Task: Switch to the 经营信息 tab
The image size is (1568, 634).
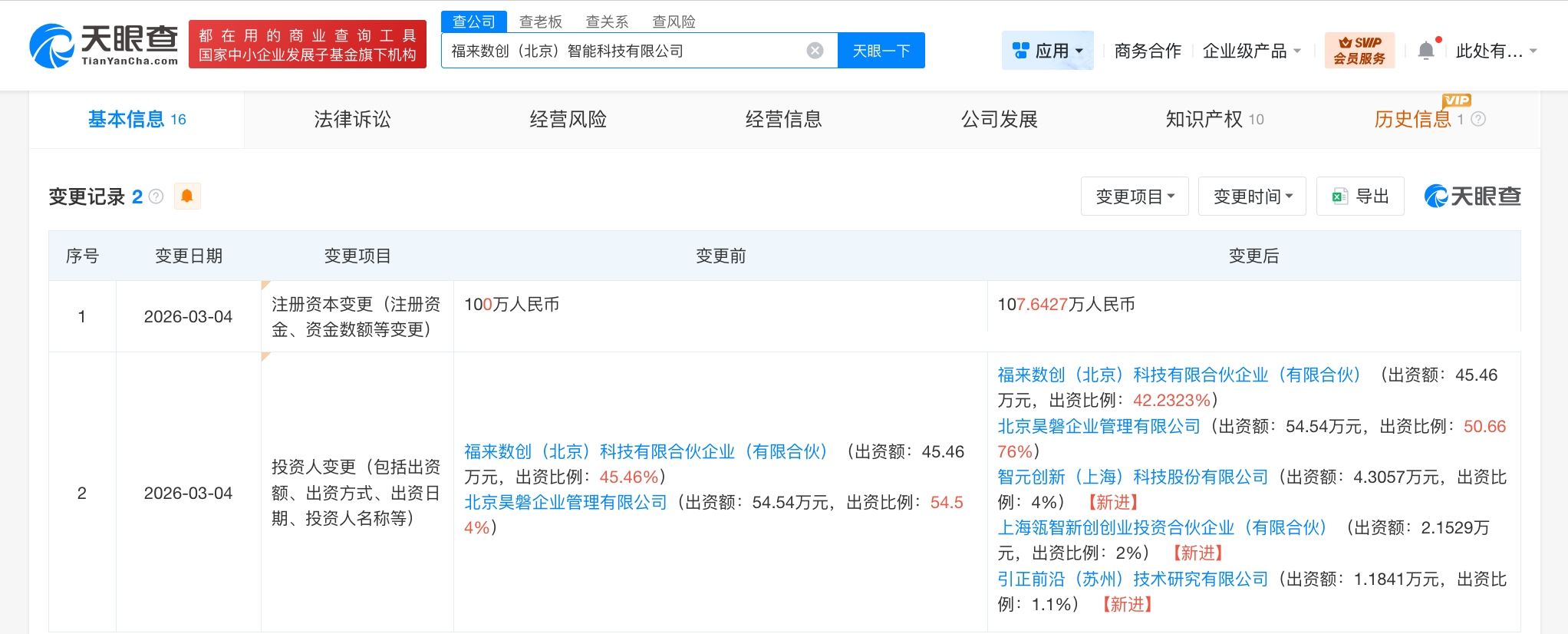Action: tap(784, 119)
